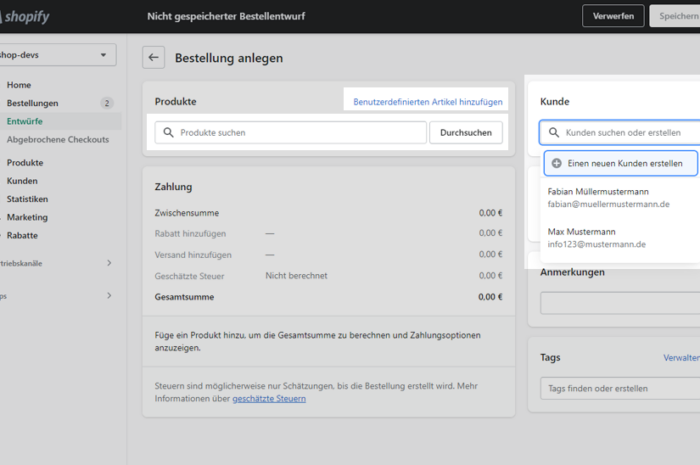Image resolution: width=700 pixels, height=465 pixels.
Task: Expand the Apps section chevron
Action: [x=109, y=295]
